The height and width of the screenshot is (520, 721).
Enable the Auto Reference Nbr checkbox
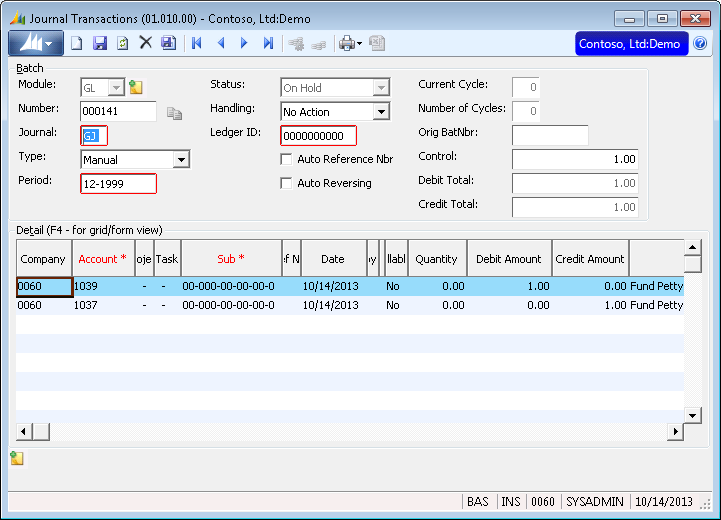[286, 159]
